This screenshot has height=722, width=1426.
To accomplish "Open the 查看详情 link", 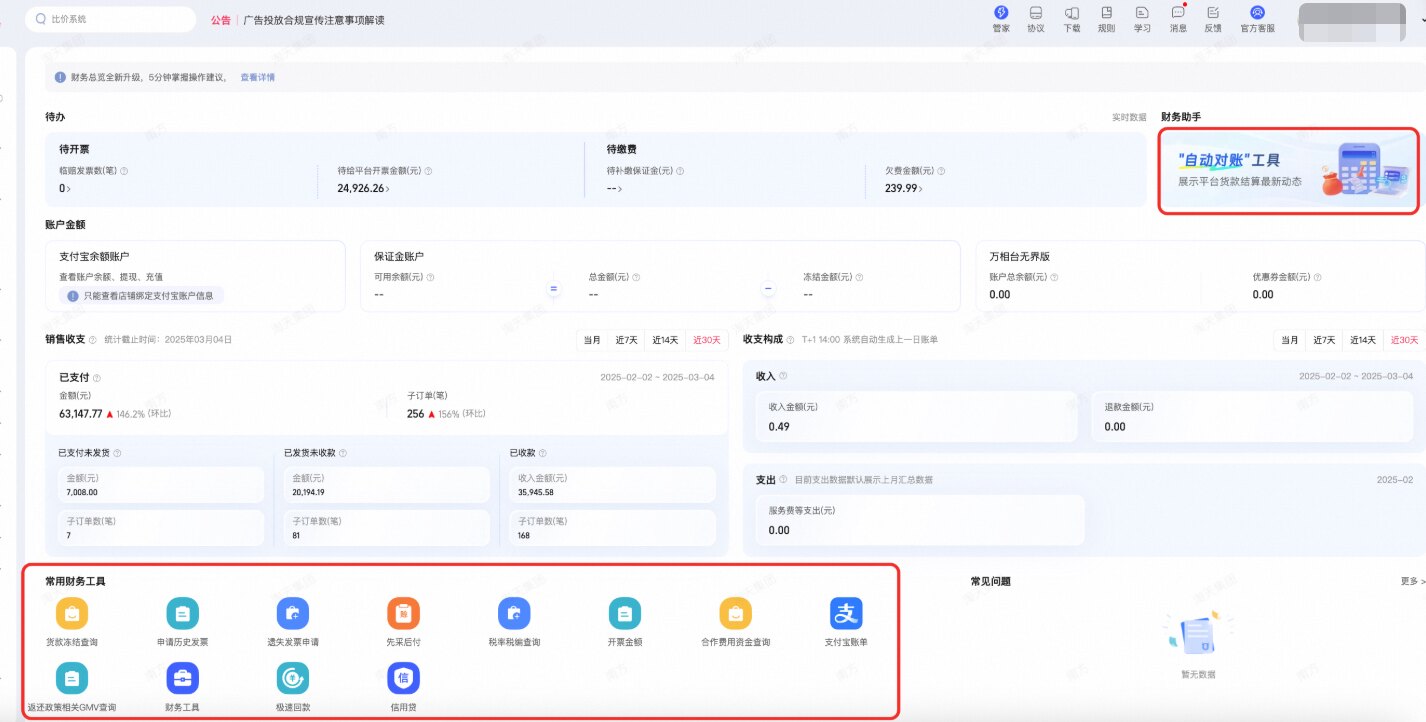I will (x=257, y=77).
